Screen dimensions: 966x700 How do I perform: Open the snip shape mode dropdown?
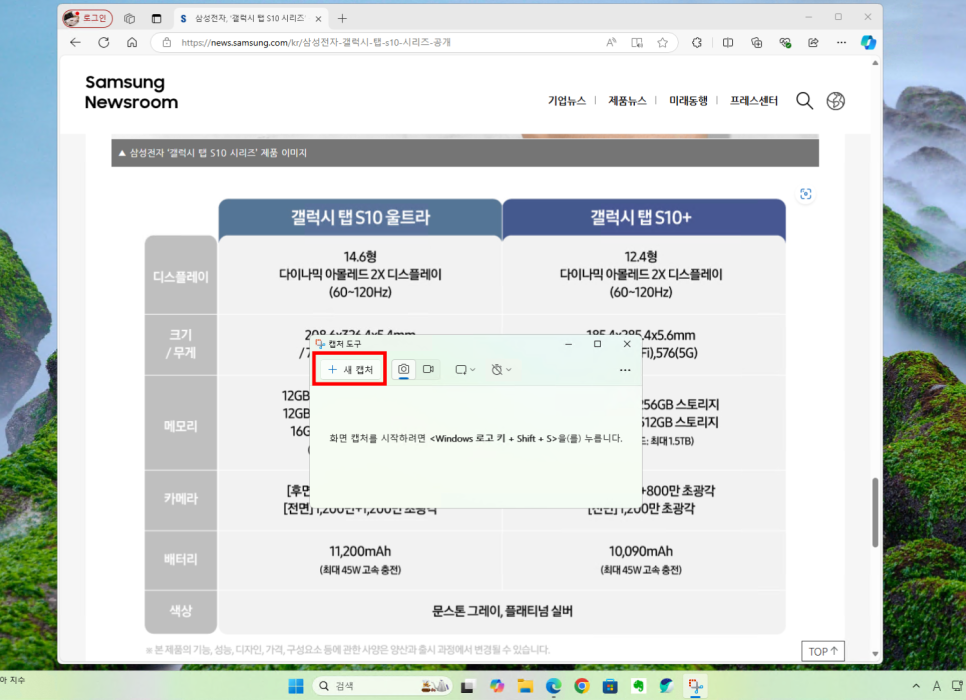click(x=465, y=370)
